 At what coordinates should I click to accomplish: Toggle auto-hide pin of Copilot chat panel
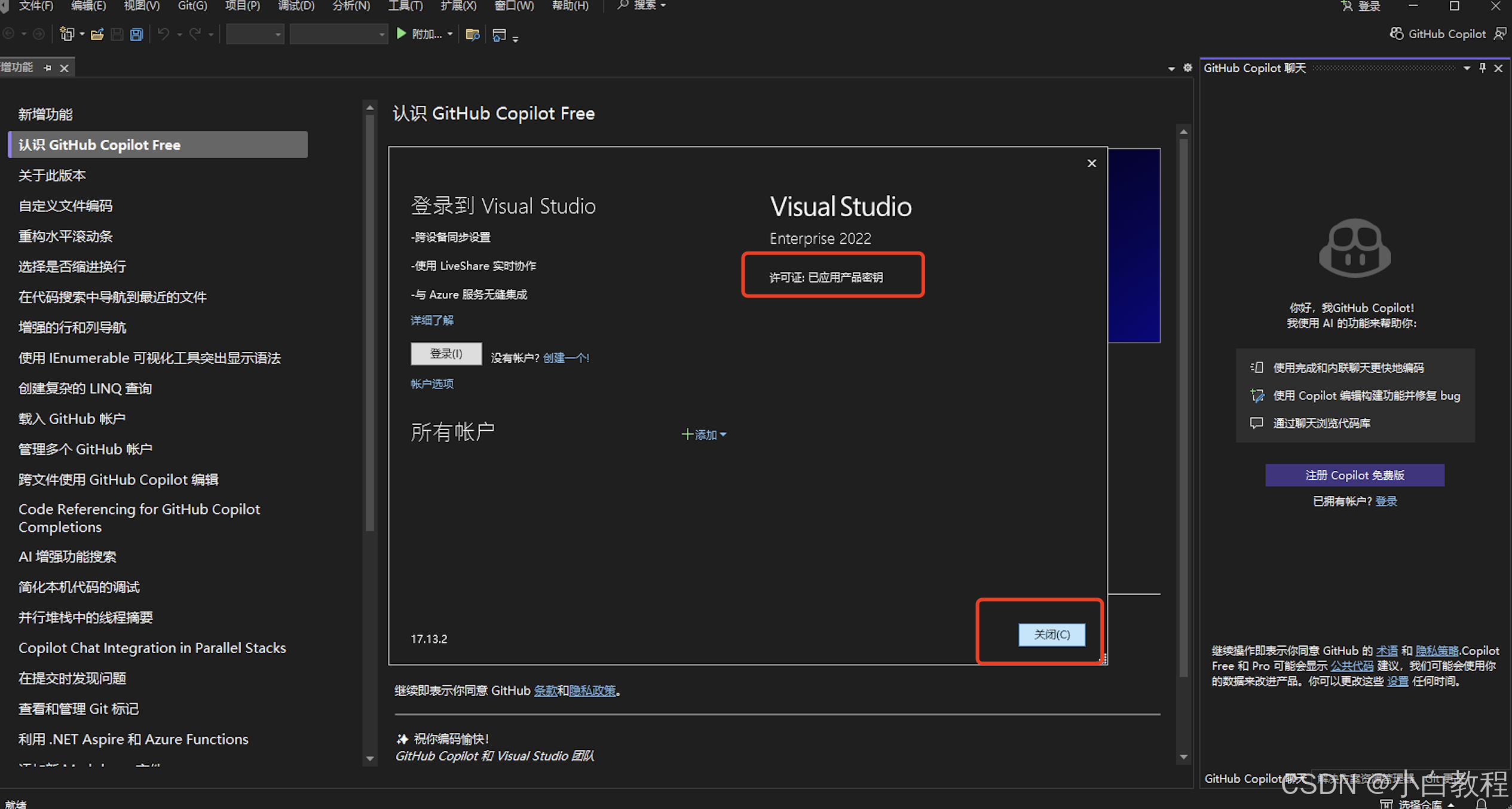coord(1483,68)
